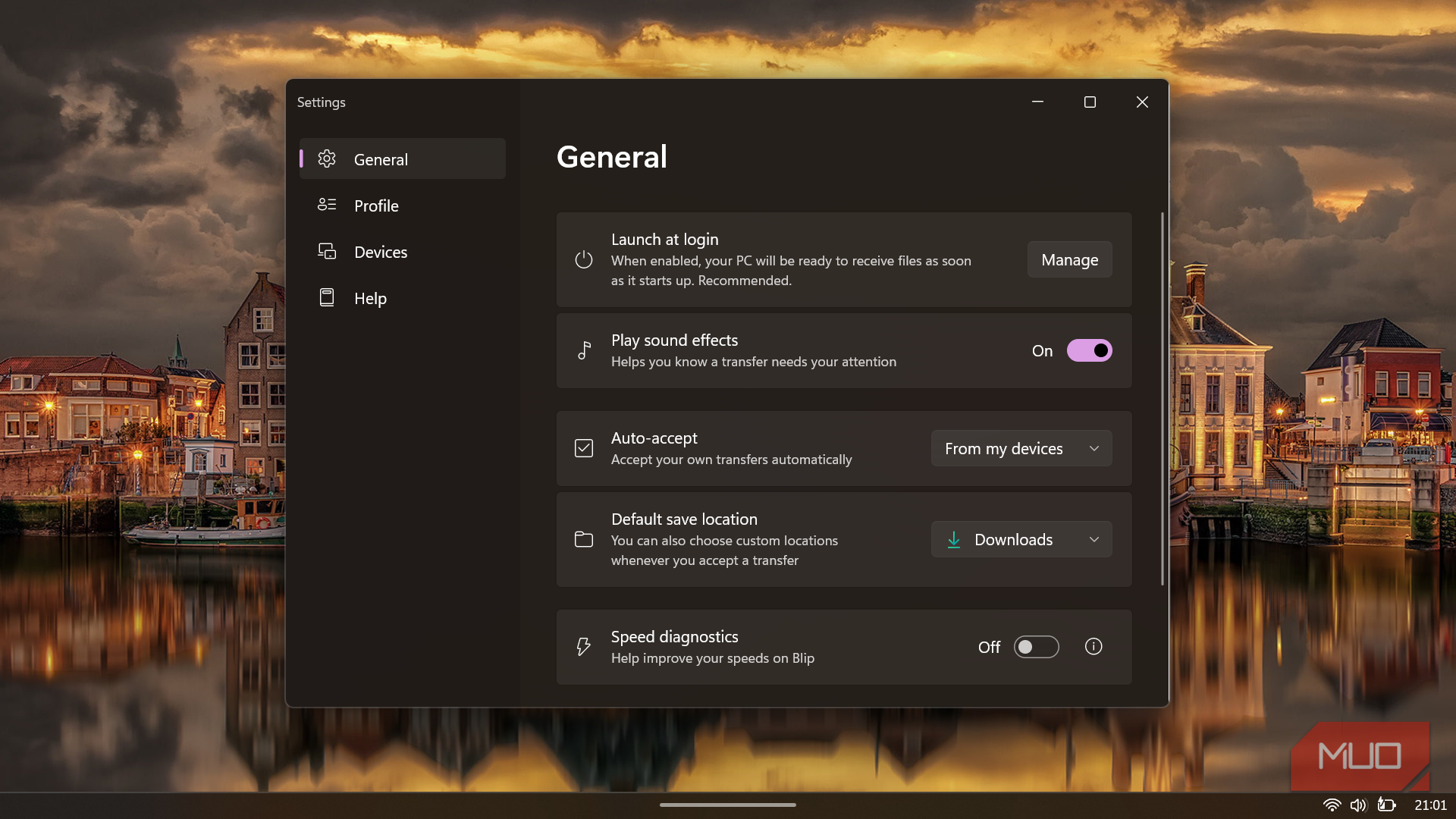Click the settings page vertical scrollbar
The height and width of the screenshot is (819, 1456).
pyautogui.click(x=1162, y=399)
